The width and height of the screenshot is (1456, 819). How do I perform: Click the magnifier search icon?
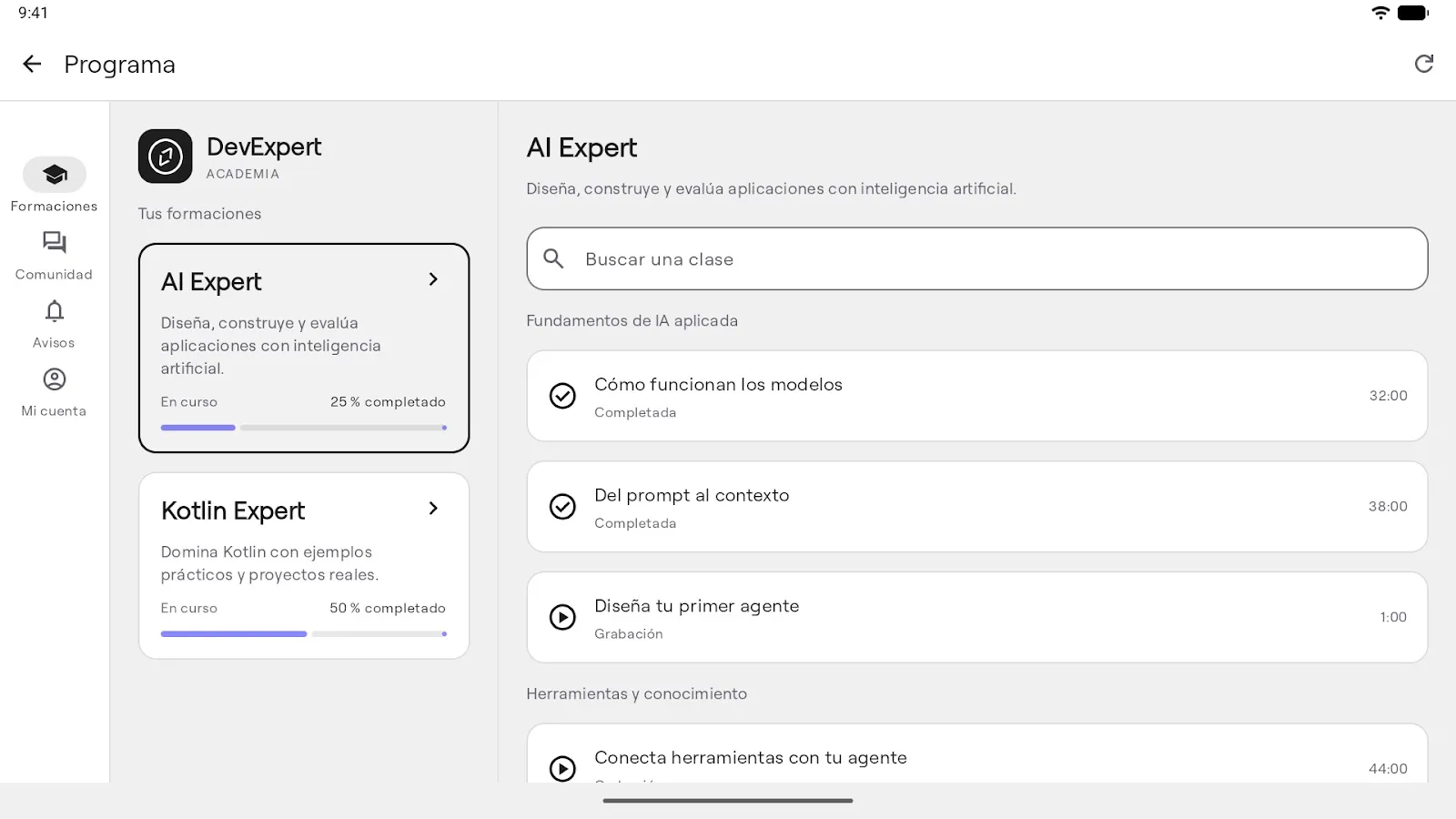tap(553, 258)
